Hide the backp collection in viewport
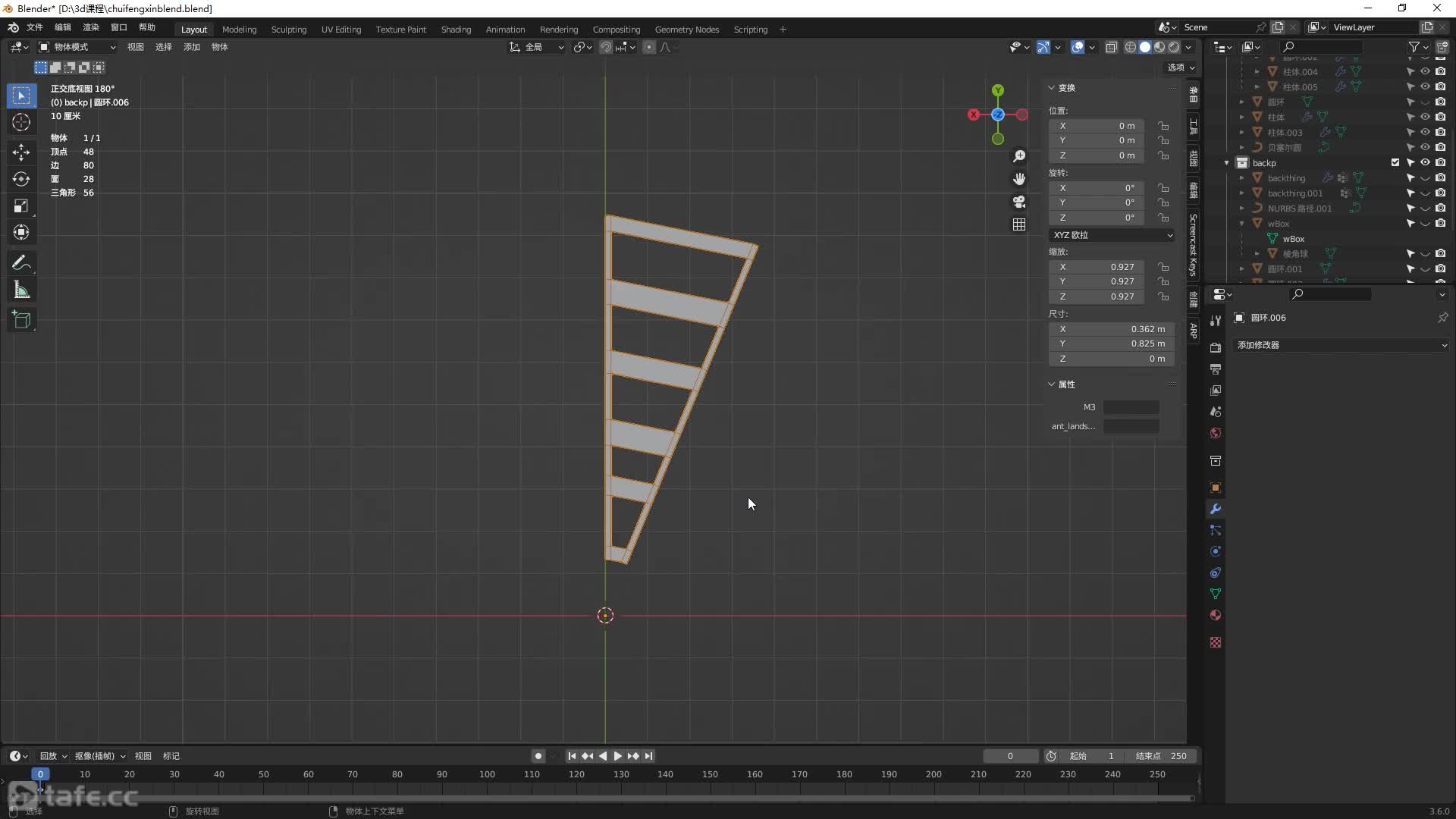 1425,162
